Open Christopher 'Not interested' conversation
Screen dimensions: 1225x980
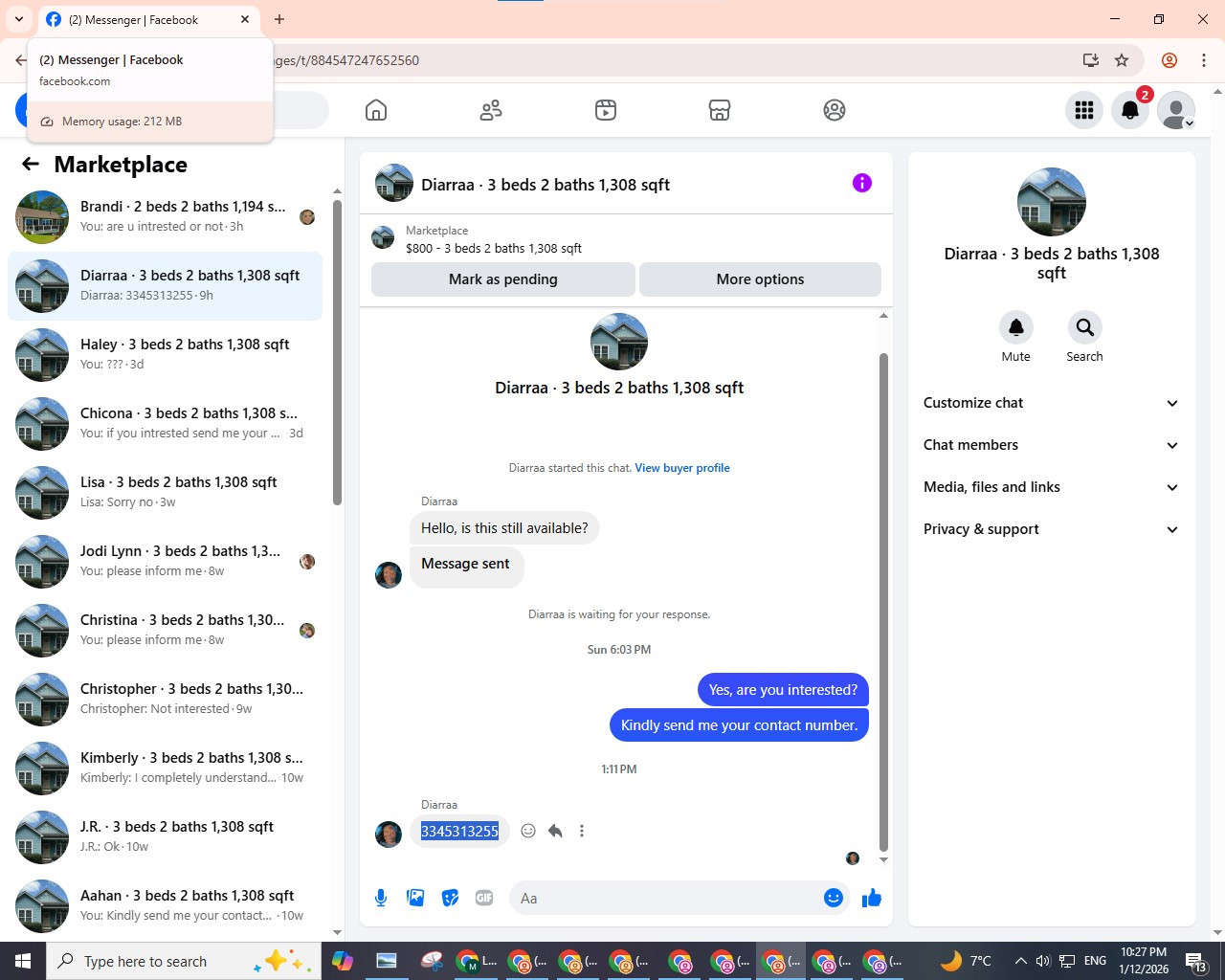pos(165,700)
